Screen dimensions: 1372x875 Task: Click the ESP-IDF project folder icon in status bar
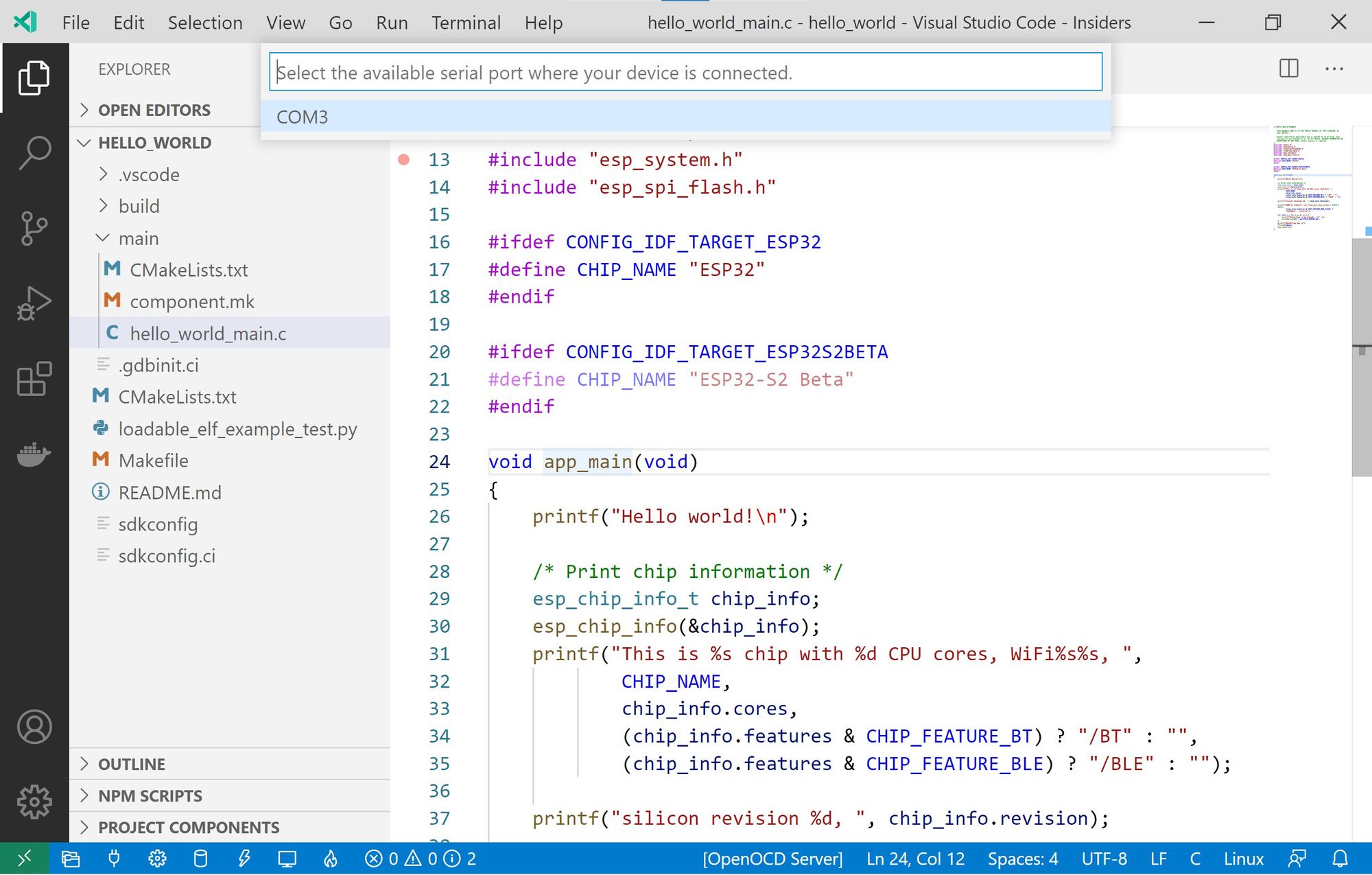[71, 859]
